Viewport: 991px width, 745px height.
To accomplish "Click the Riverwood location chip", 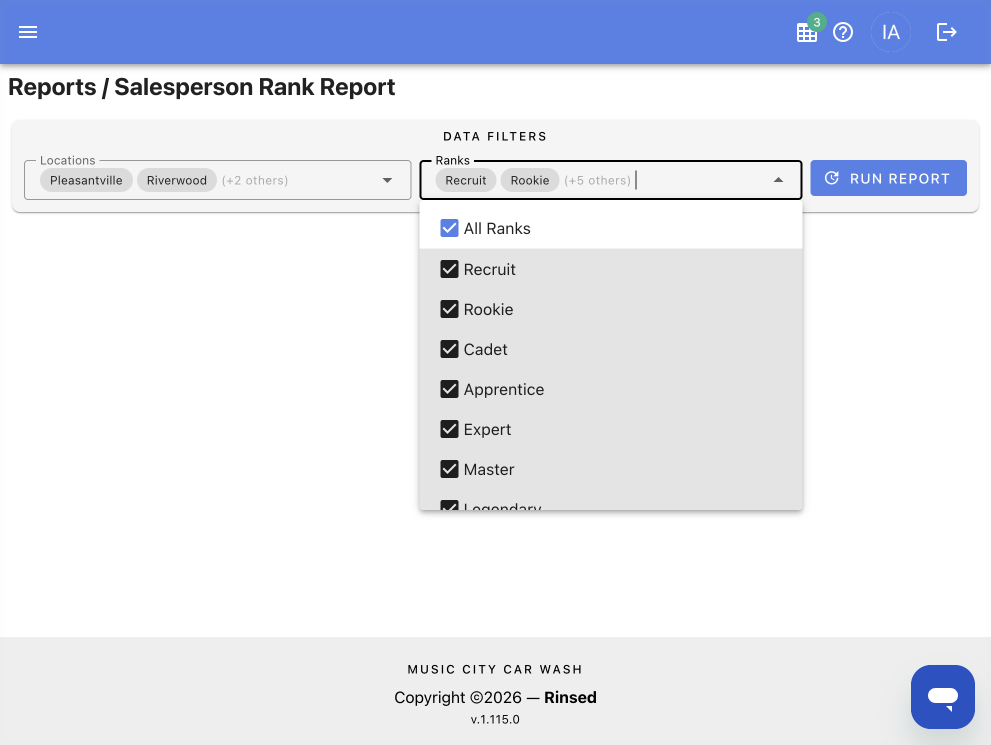I will (x=177, y=180).
